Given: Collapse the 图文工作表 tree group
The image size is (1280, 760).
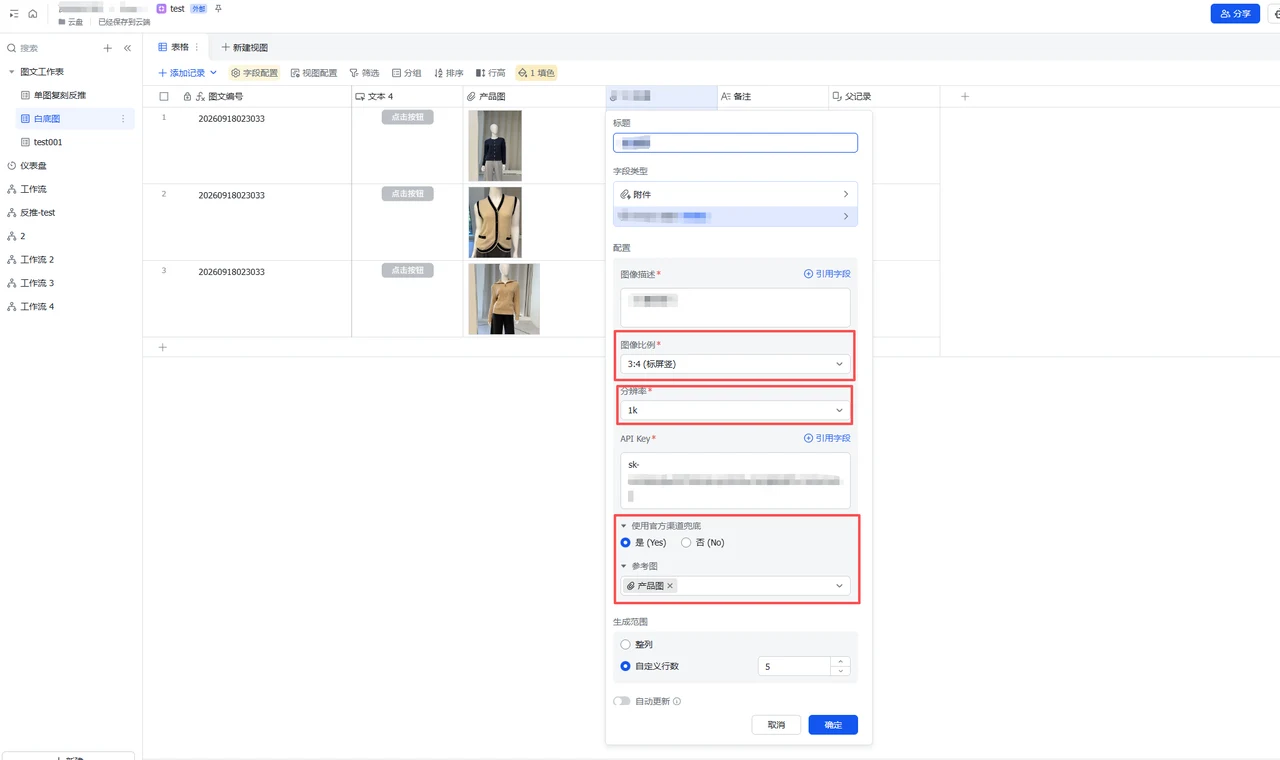Looking at the screenshot, I should 11,72.
